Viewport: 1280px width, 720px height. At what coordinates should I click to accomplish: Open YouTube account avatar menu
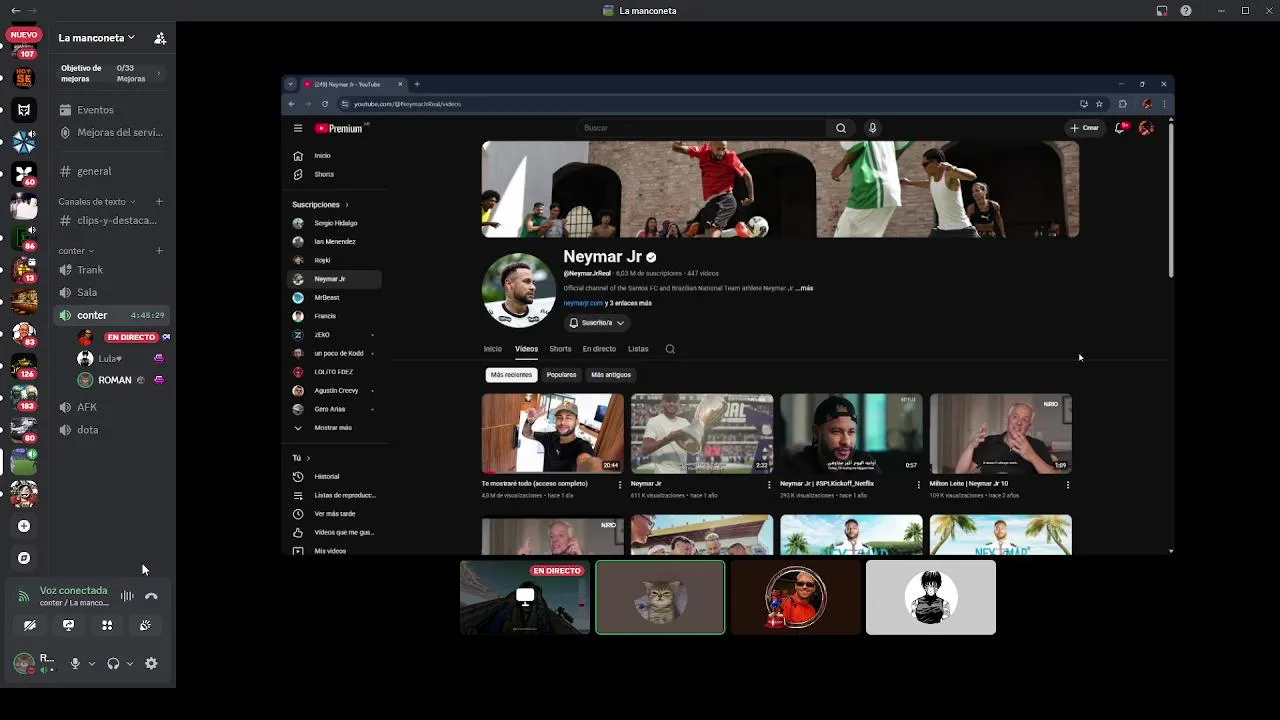(x=1146, y=128)
